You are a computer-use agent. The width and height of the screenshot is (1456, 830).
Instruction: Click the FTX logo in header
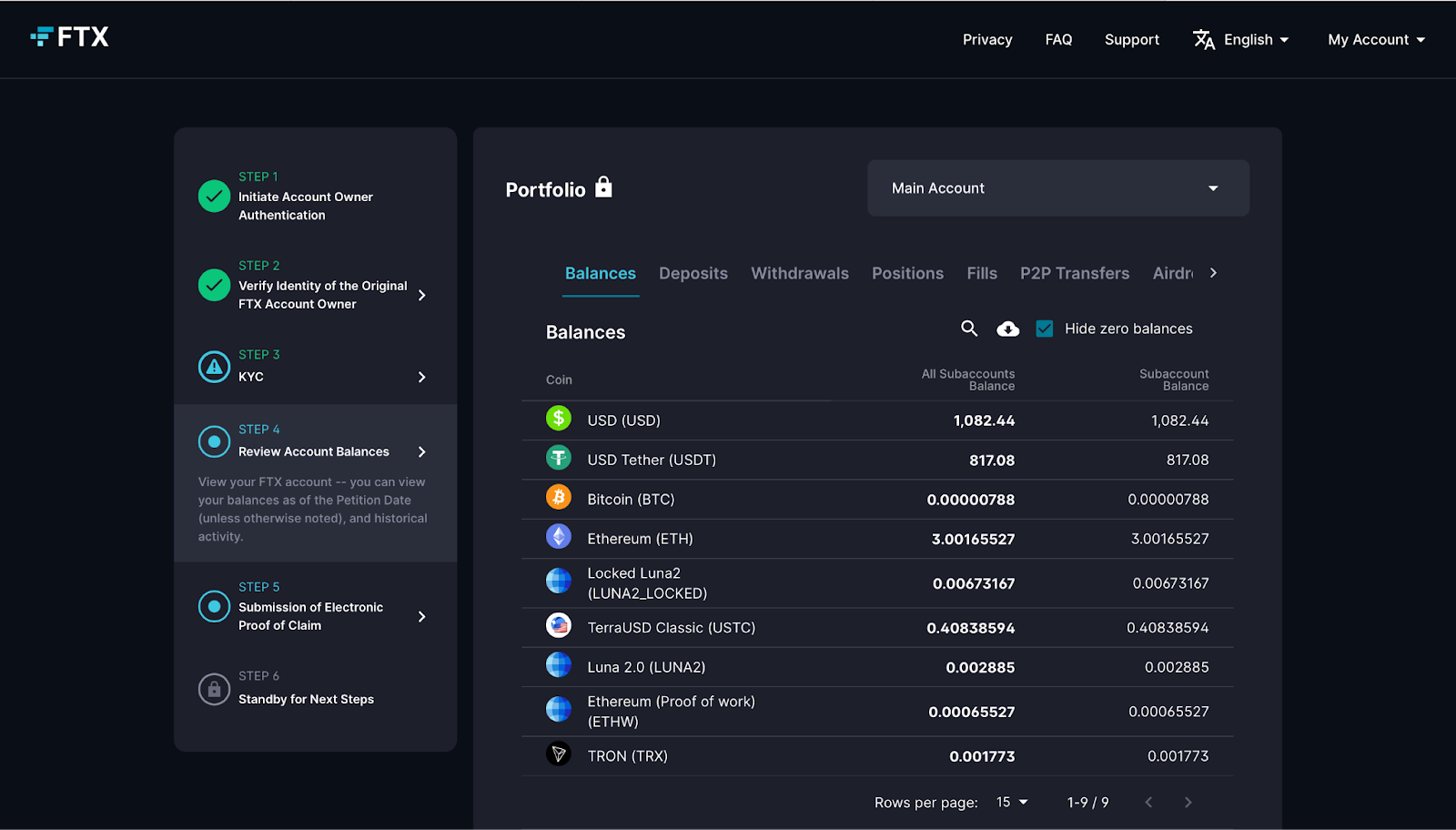[x=70, y=37]
